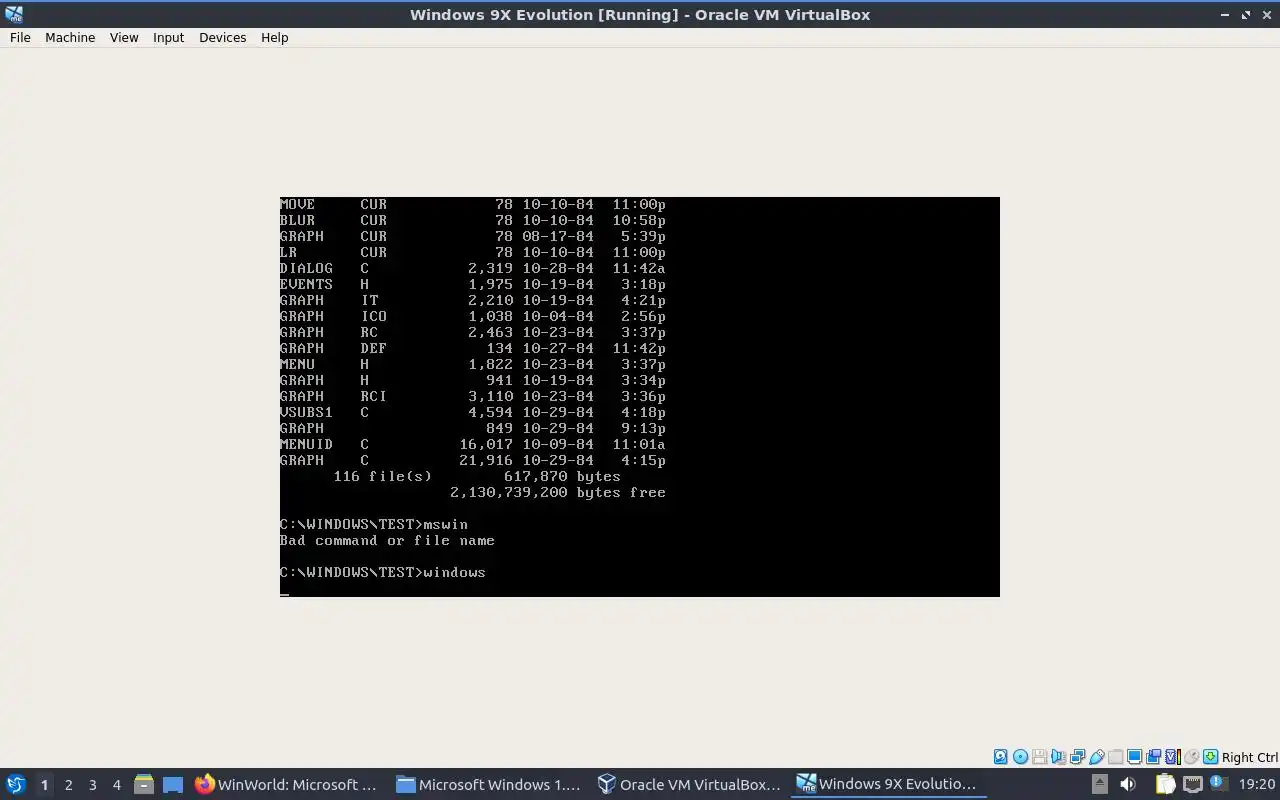
Task: Click the 19:20 clock
Action: (x=1257, y=784)
